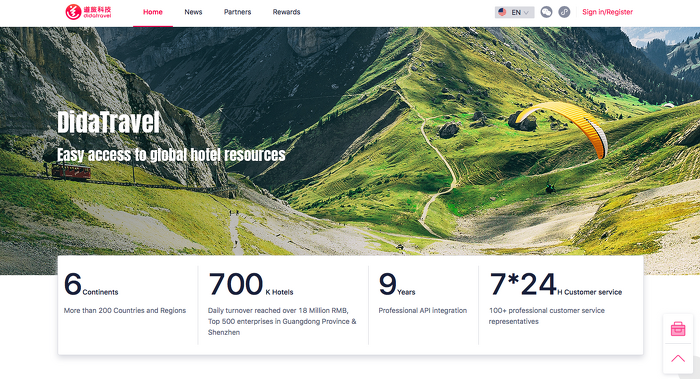This screenshot has height=379, width=700.
Task: Click the red mountain train in the banner
Action: (71, 171)
